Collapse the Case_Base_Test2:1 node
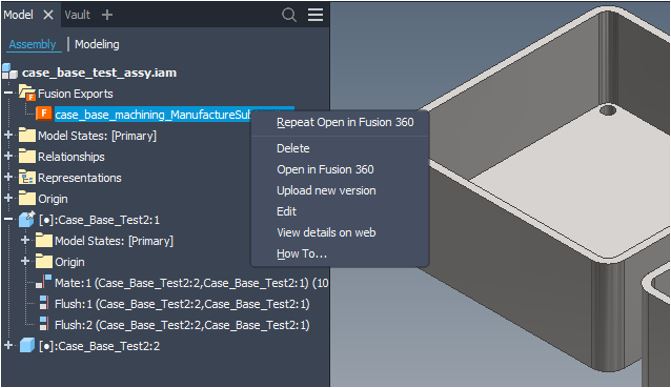The width and height of the screenshot is (671, 388). 8,219
